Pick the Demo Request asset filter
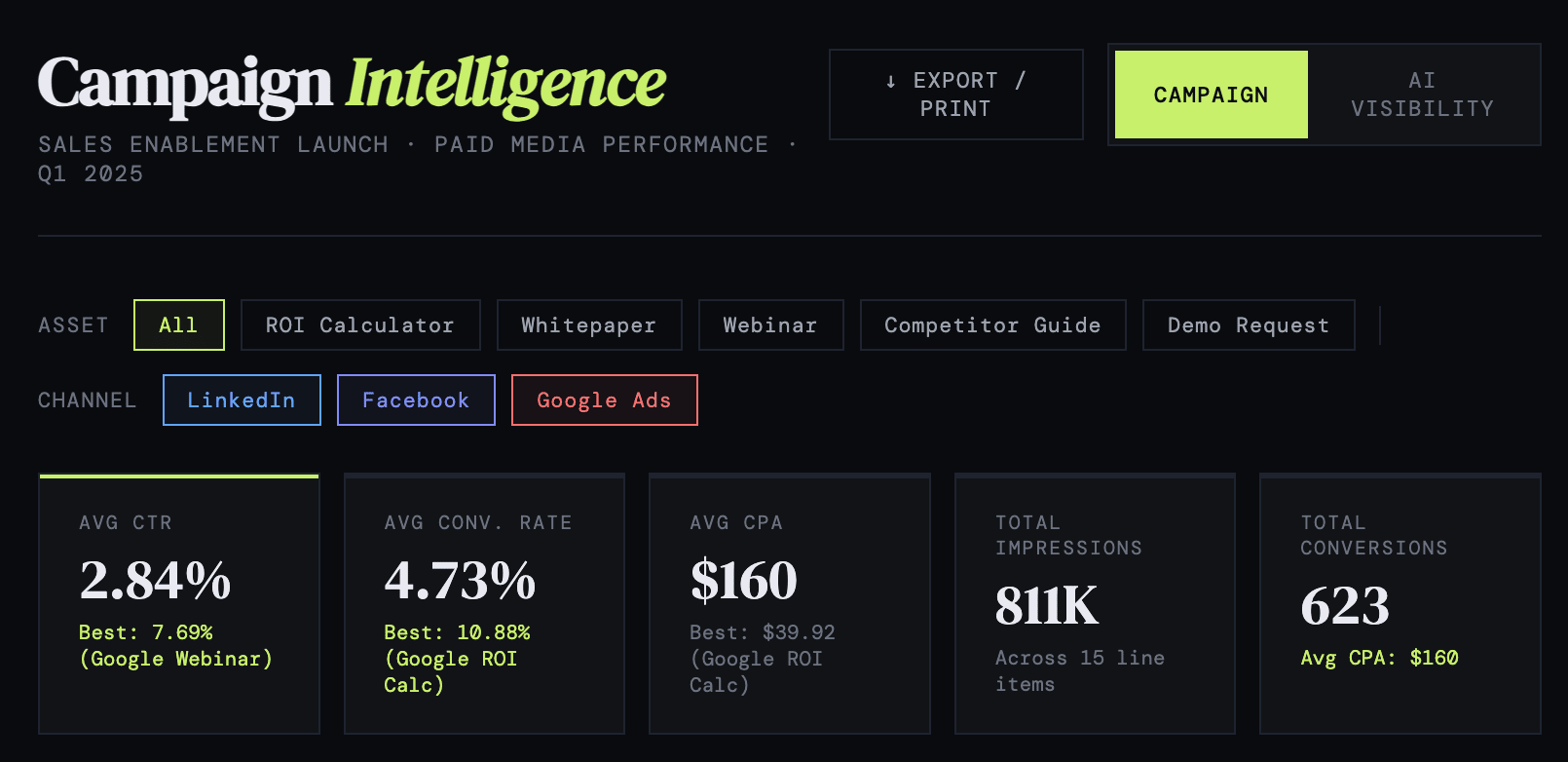 [x=1248, y=324]
